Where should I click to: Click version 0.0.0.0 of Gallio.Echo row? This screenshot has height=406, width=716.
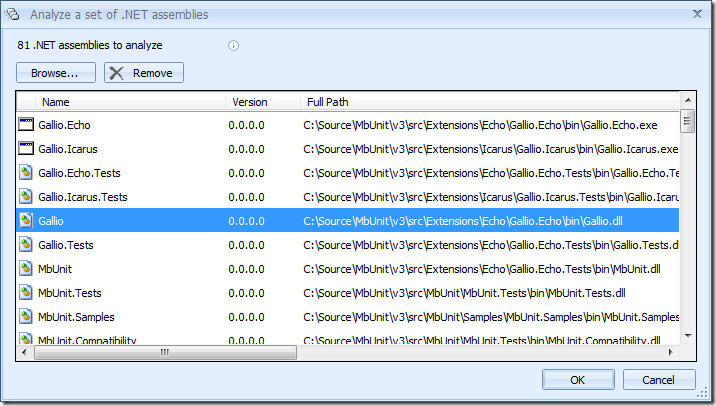pos(247,125)
